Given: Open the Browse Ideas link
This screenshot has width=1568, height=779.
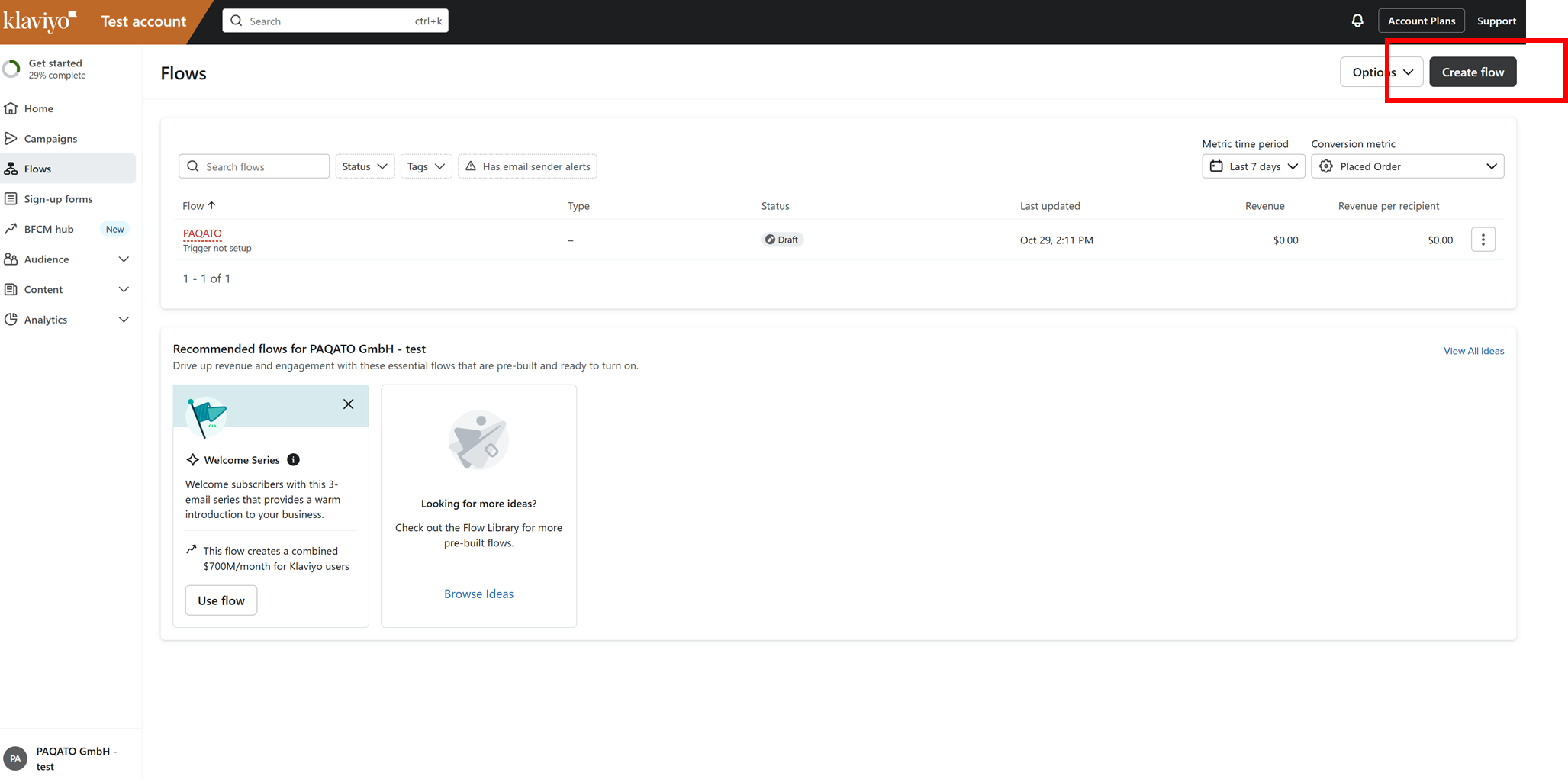Looking at the screenshot, I should 478,594.
